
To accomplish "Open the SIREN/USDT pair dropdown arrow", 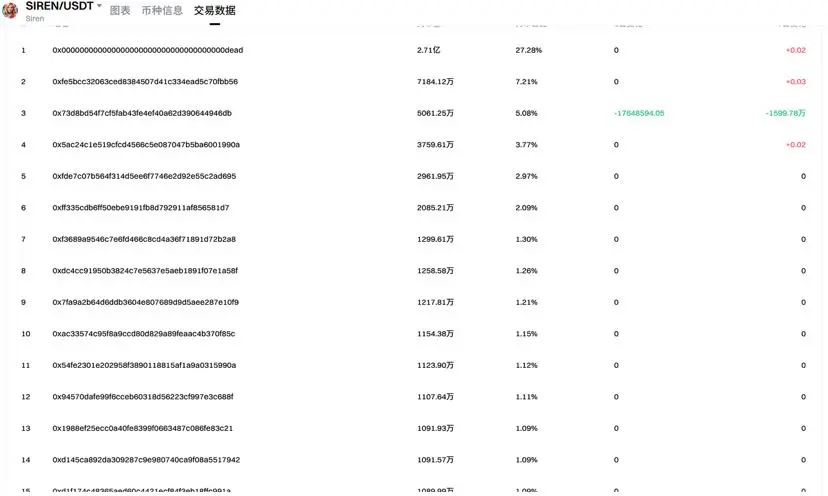I will [99, 6].
